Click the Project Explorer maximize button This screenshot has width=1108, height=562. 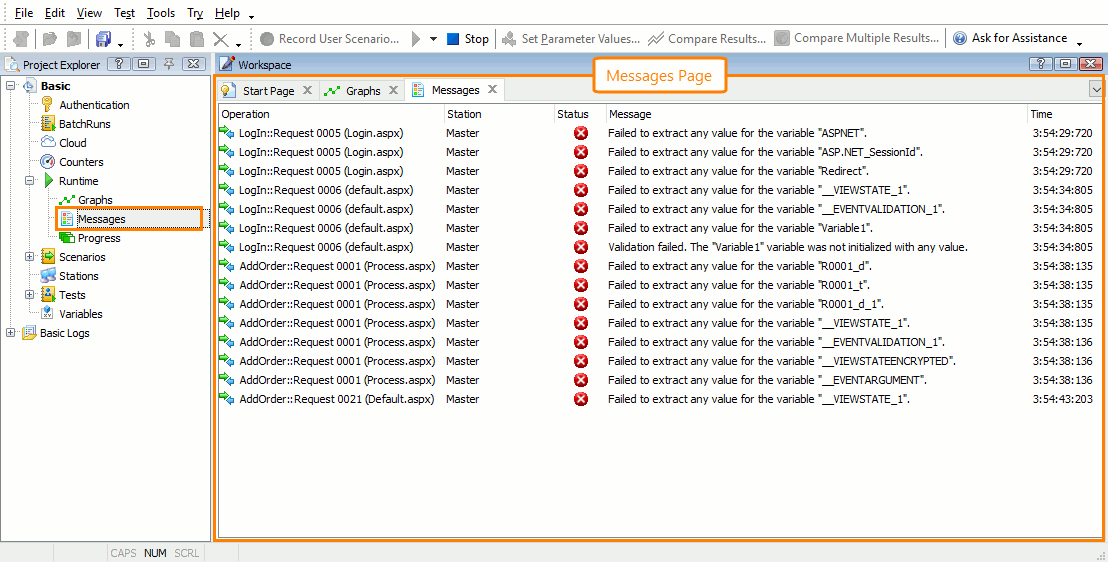[x=144, y=64]
